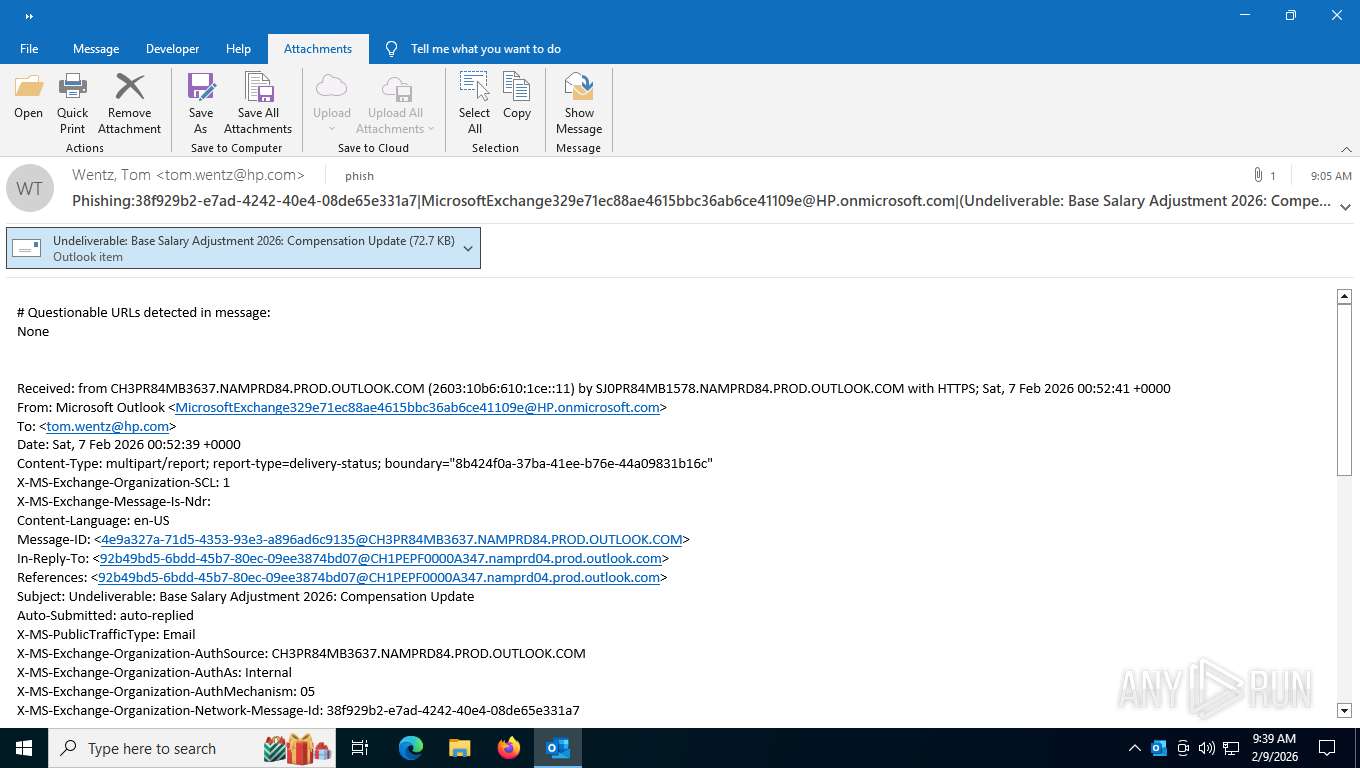Click the Windows taskbar search box
This screenshot has height=768, width=1360.
coord(193,748)
